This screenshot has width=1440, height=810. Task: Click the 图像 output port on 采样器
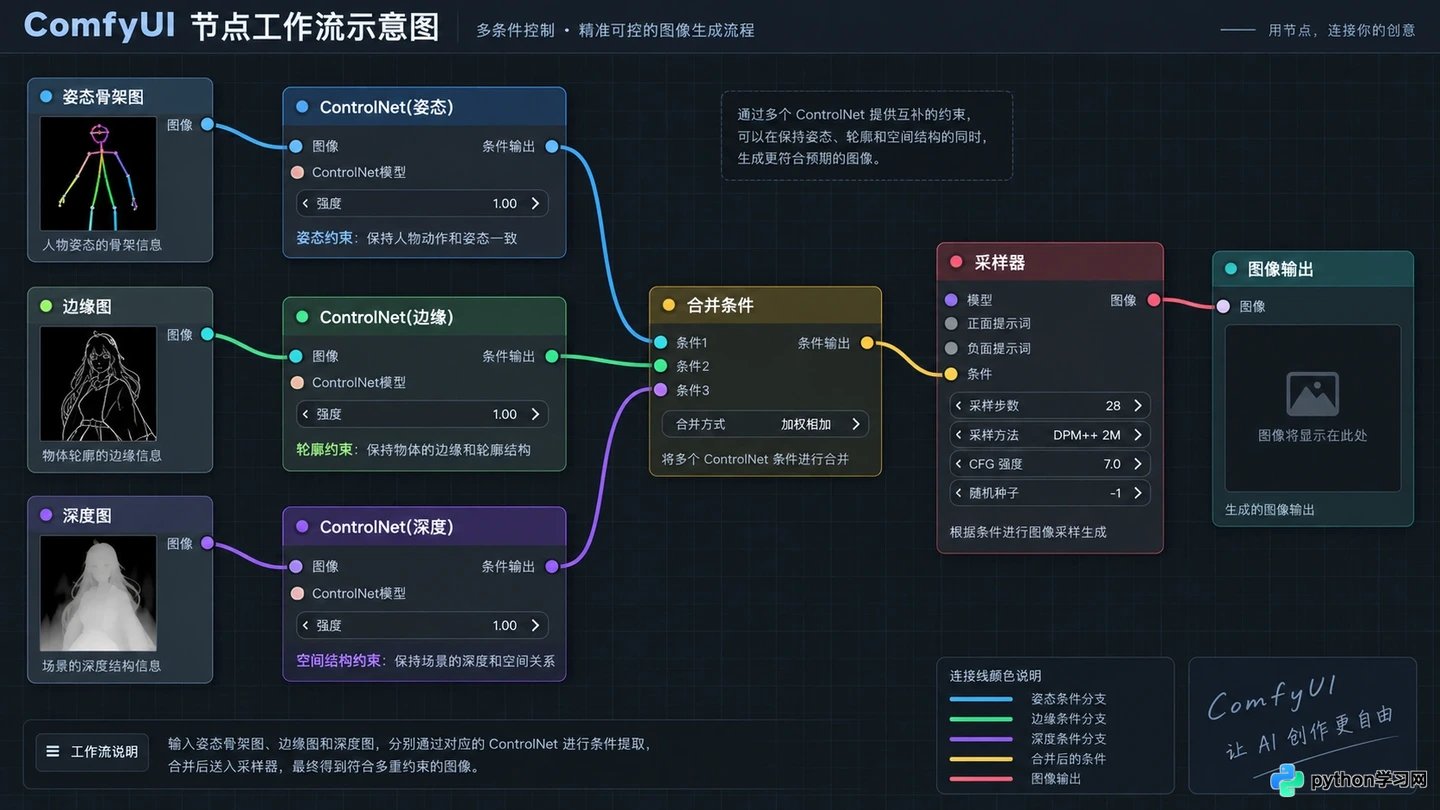pyautogui.click(x=1154, y=300)
